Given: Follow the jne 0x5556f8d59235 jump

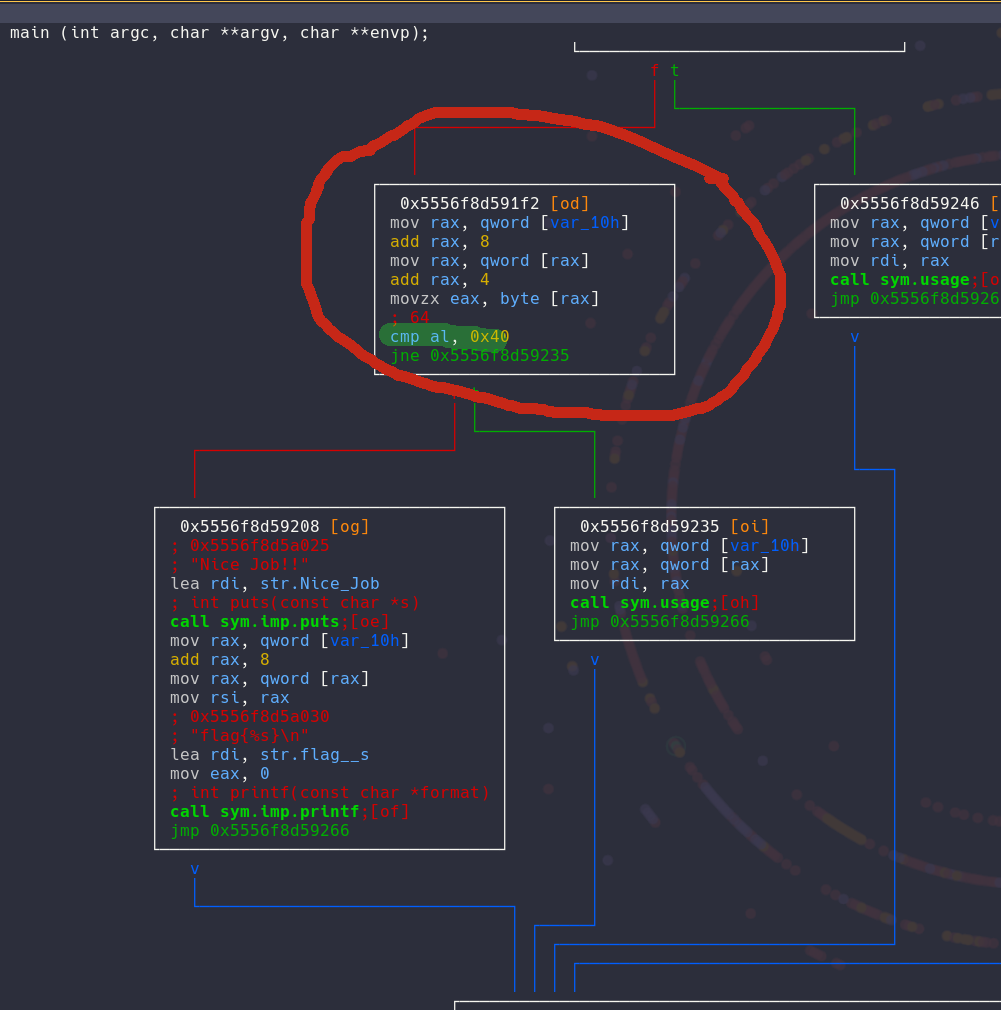Looking at the screenshot, I should [x=479, y=356].
